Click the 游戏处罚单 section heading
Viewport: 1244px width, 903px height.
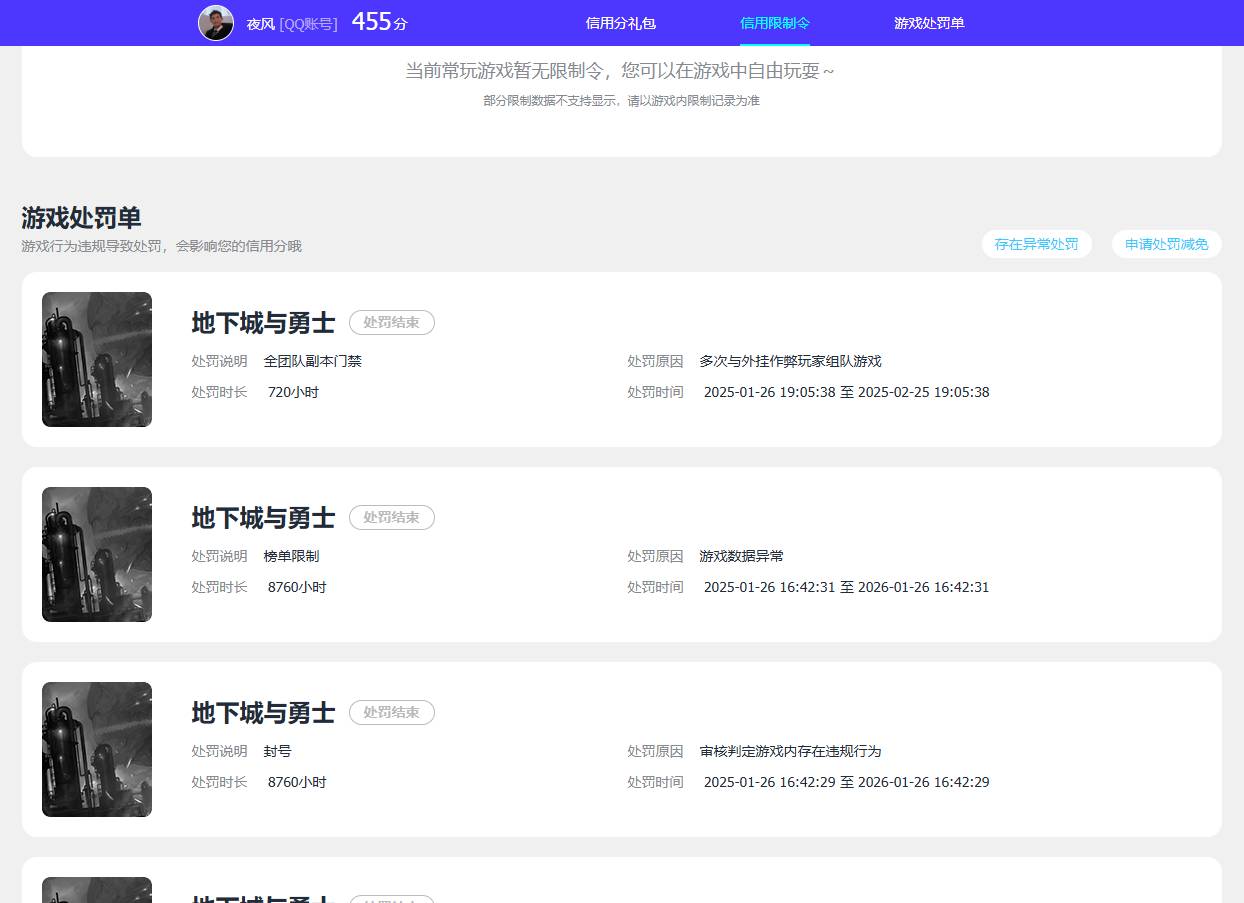(x=82, y=218)
